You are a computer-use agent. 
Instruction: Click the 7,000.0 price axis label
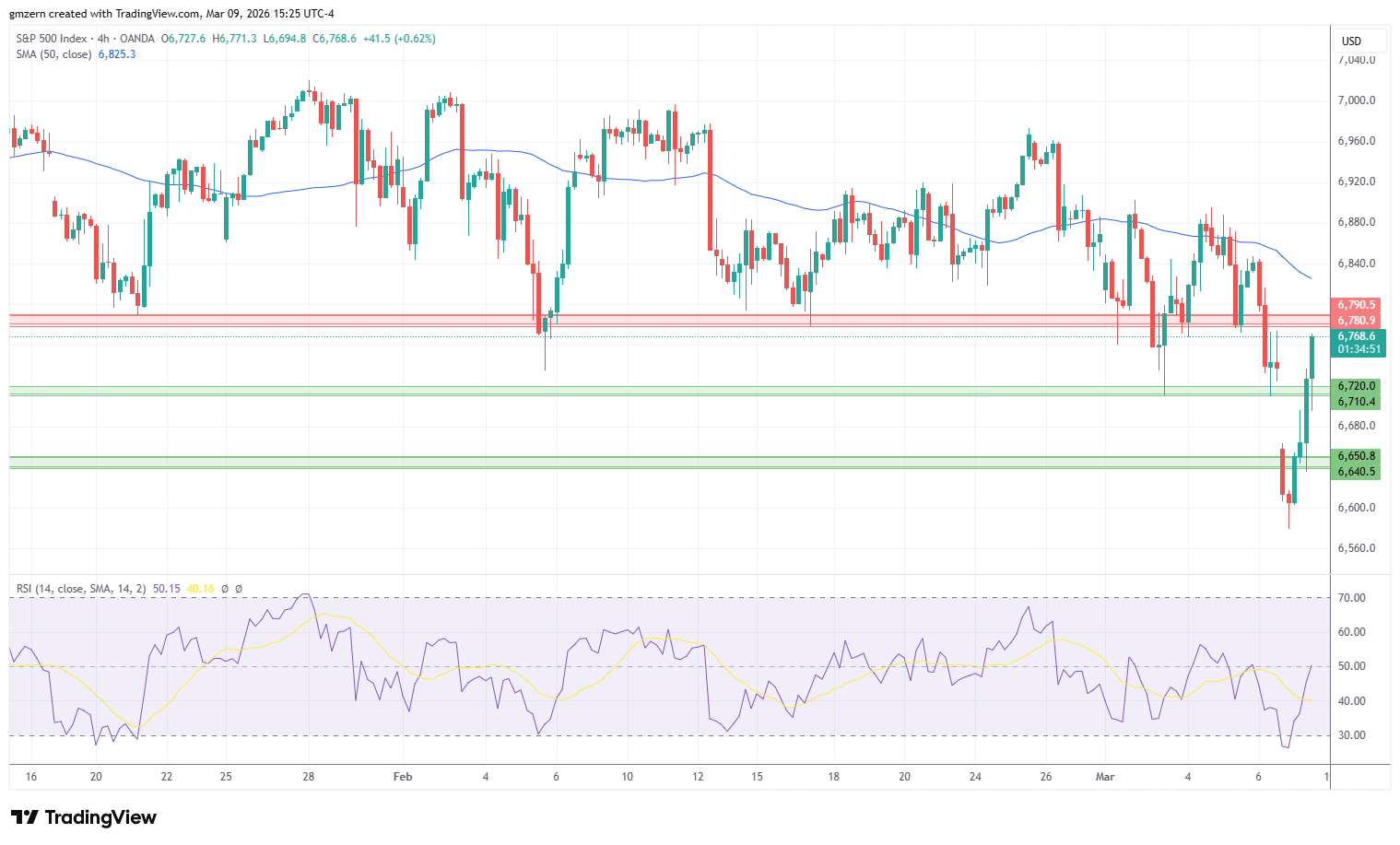click(x=1357, y=100)
